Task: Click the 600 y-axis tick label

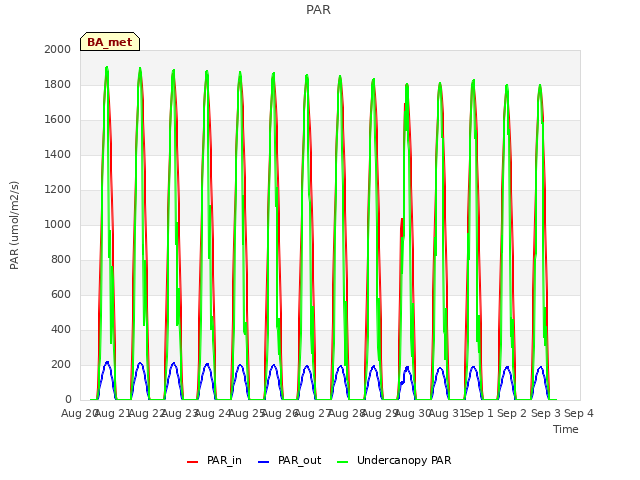Action: 61,295
